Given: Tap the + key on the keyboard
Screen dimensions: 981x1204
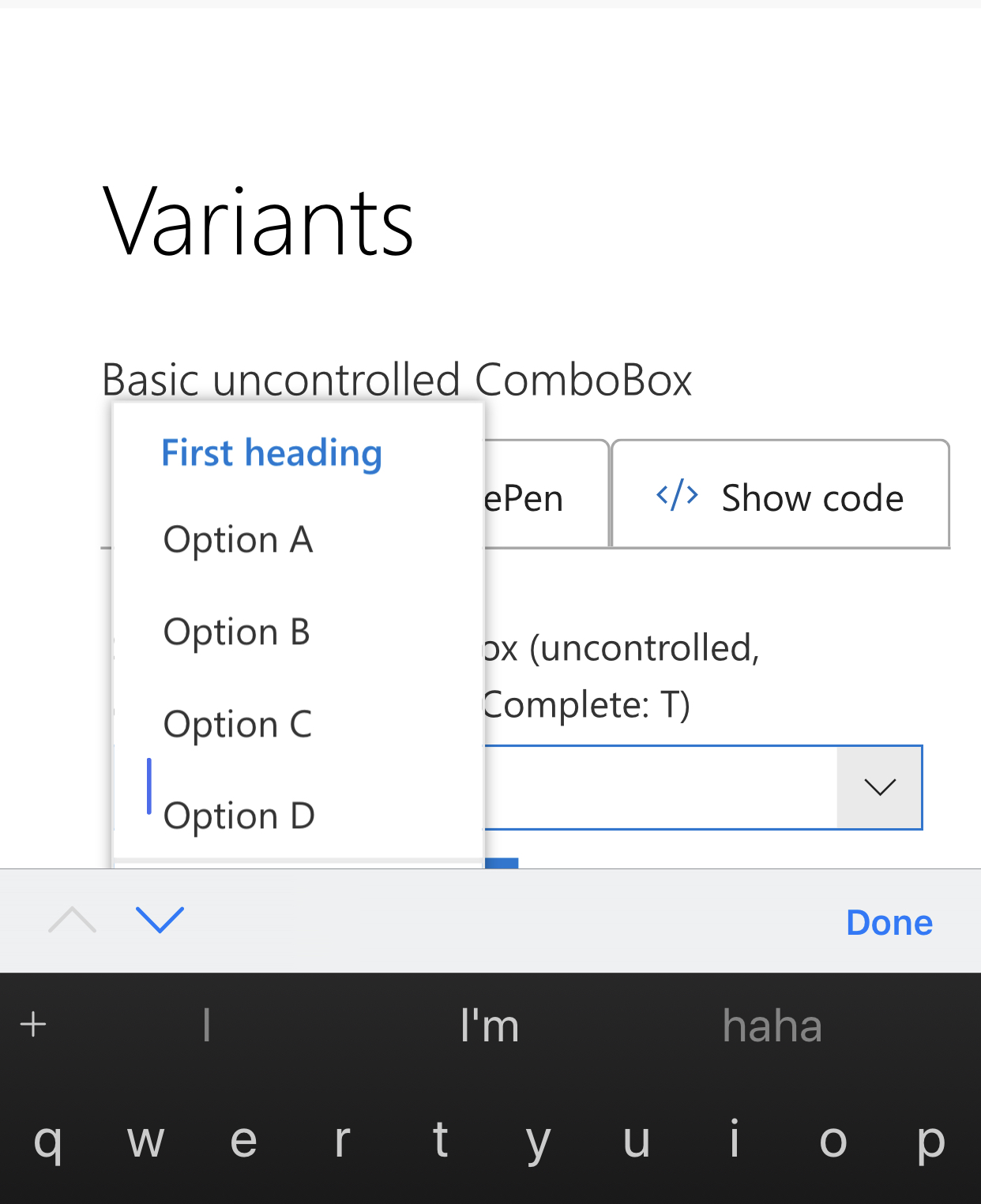Looking at the screenshot, I should coord(32,1024).
